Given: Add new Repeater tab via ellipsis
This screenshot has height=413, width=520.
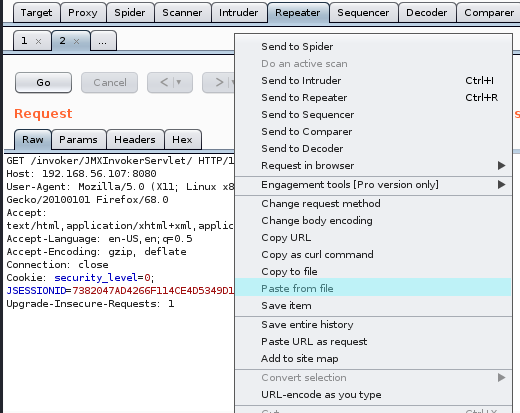Looking at the screenshot, I should (103, 41).
